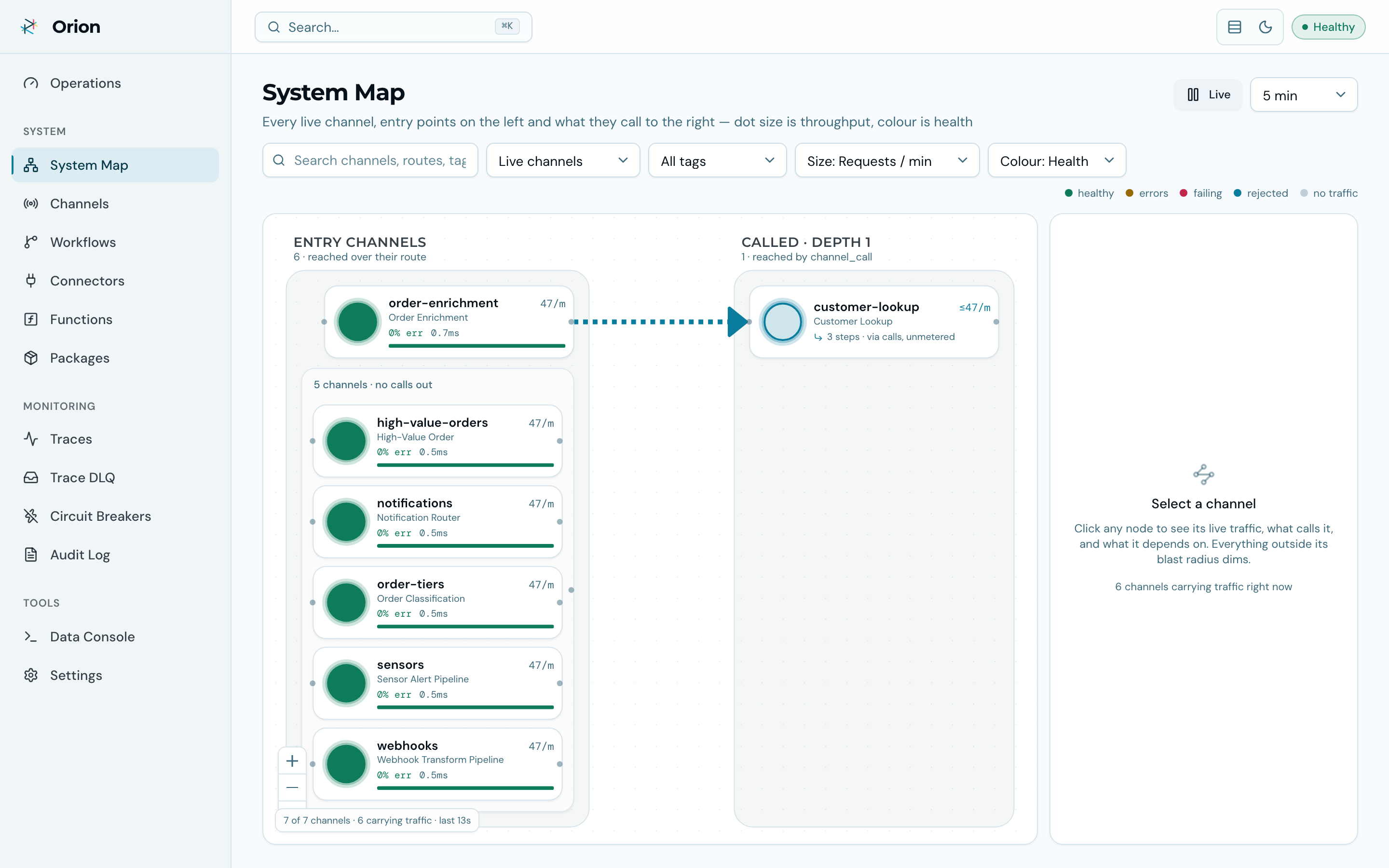Click the Packages box icon
This screenshot has height=868, width=1389.
click(x=31, y=358)
